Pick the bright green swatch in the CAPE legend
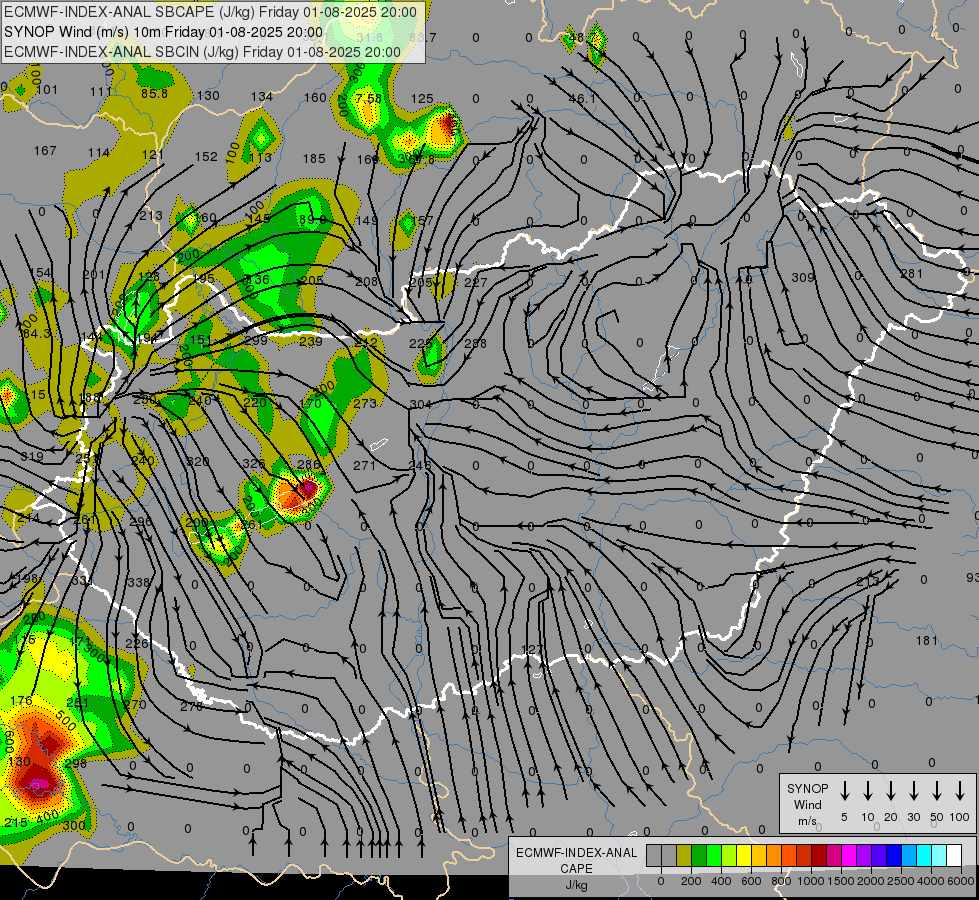 pyautogui.click(x=714, y=856)
